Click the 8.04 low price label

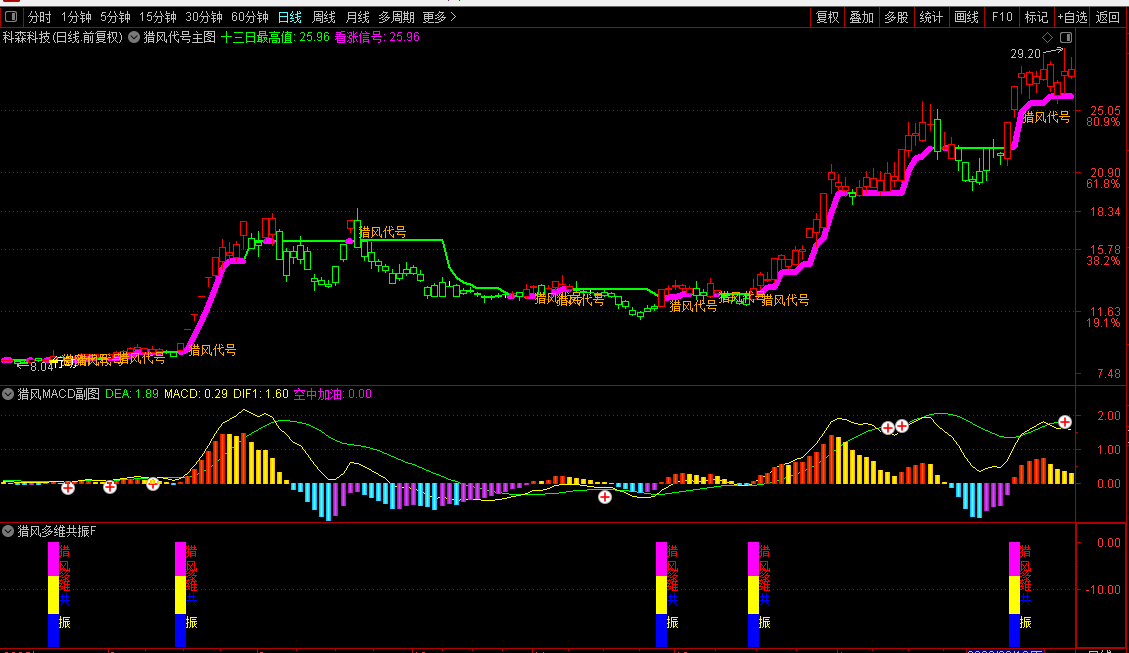click(x=42, y=366)
